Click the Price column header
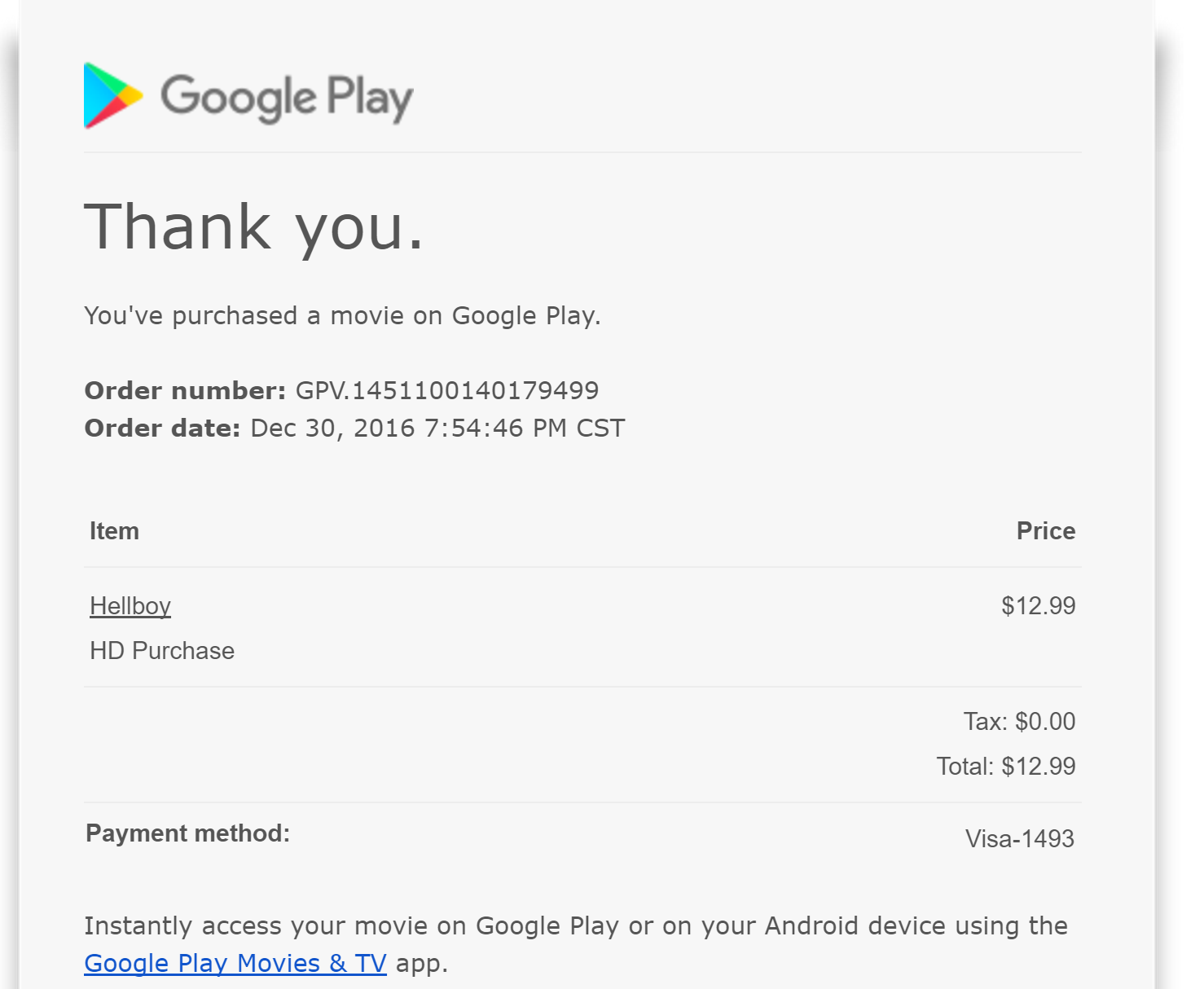 [x=1046, y=531]
